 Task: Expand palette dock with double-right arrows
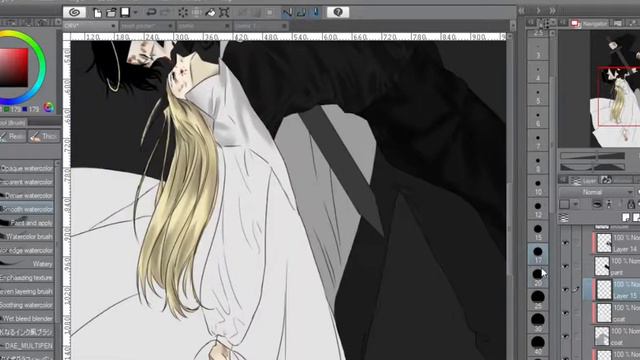point(552,11)
